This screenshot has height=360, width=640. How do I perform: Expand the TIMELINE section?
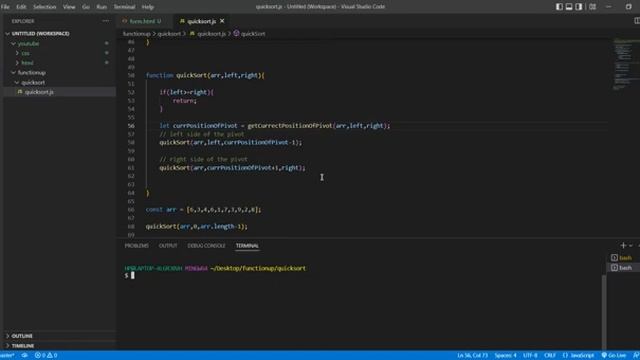pos(22,346)
